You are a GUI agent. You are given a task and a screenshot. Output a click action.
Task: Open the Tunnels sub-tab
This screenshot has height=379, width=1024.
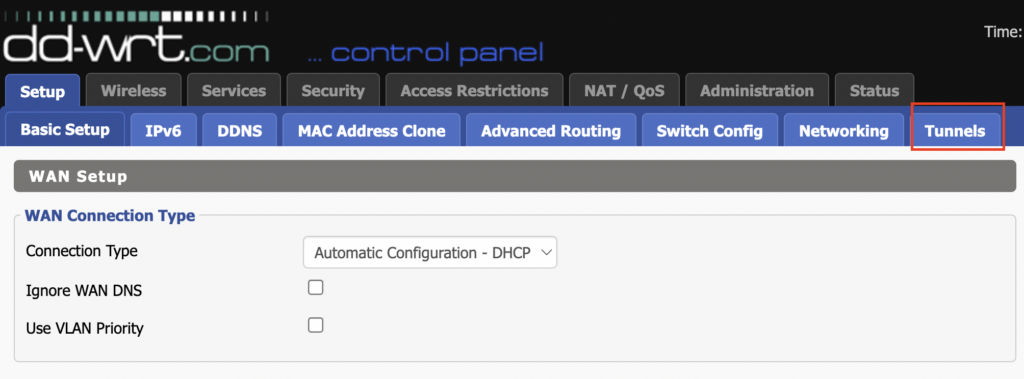[955, 131]
